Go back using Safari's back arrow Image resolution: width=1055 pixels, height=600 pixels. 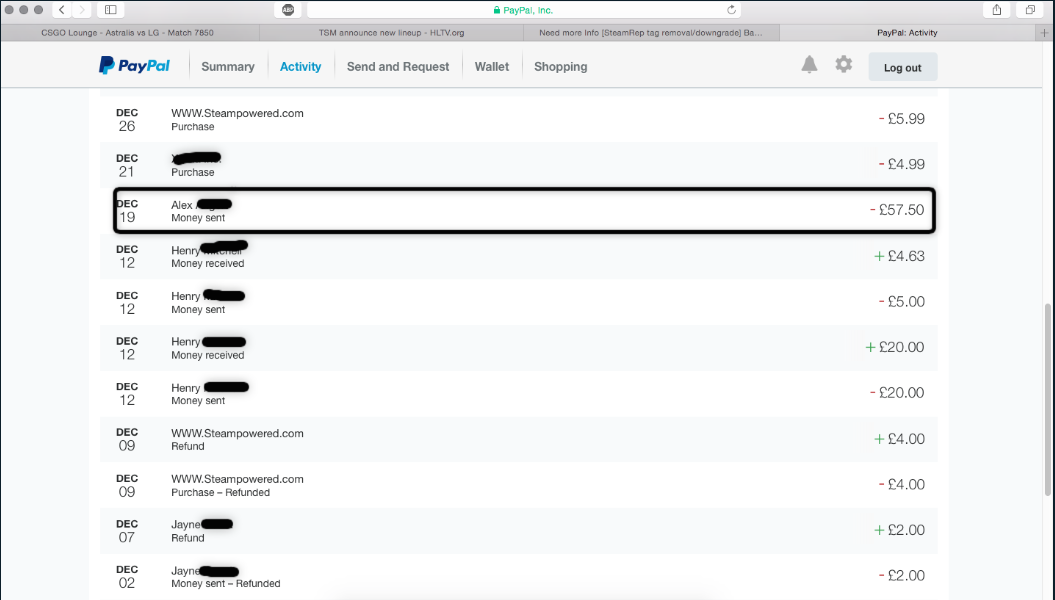[62, 10]
